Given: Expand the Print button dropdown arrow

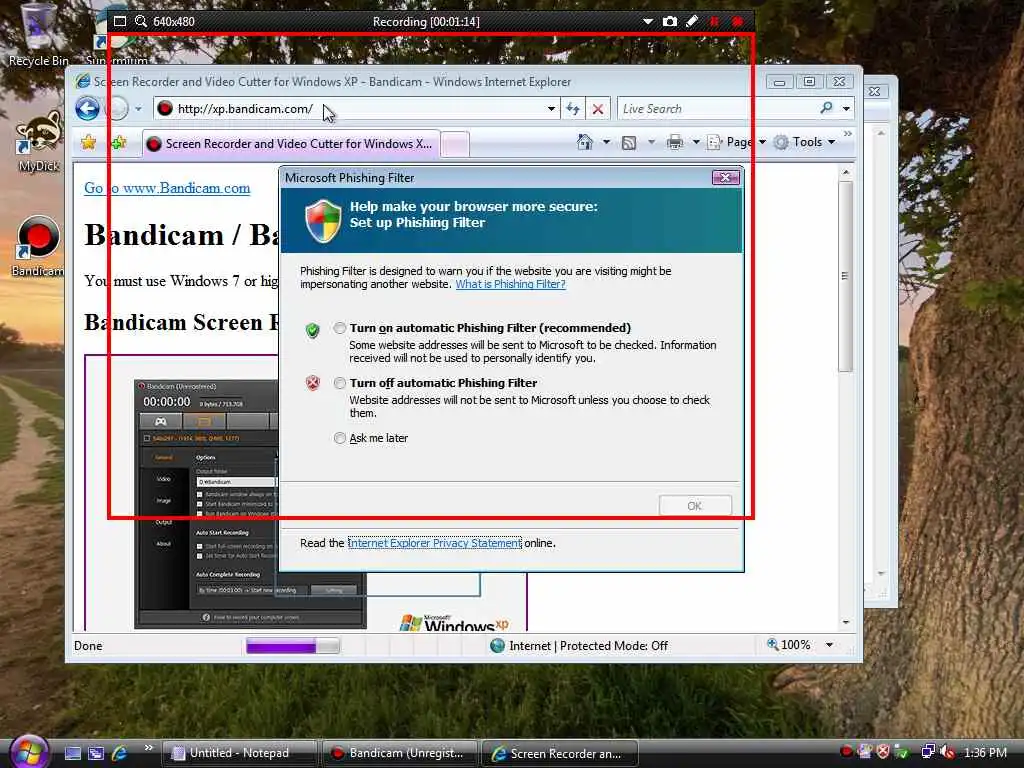Looking at the screenshot, I should click(x=696, y=142).
